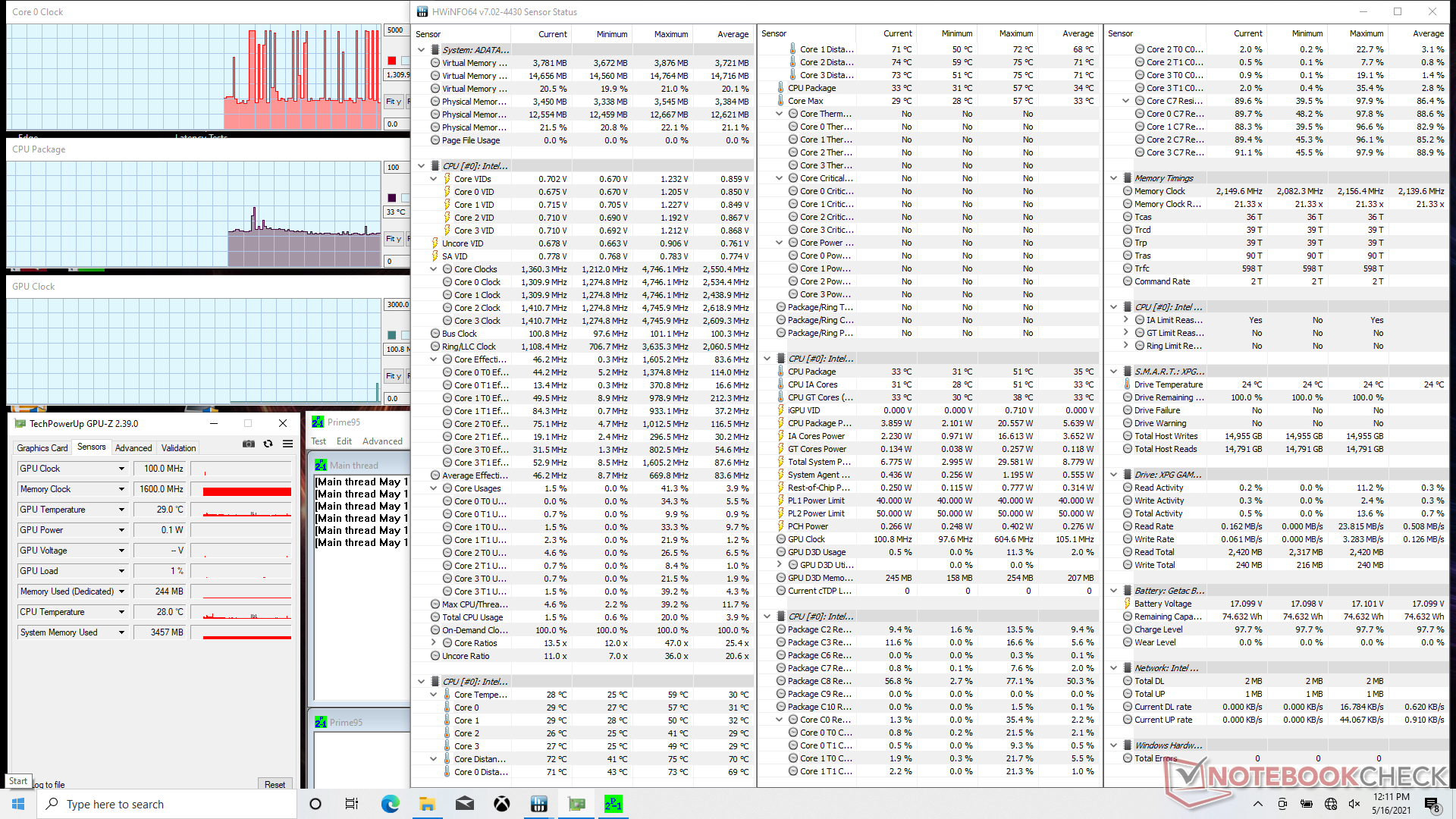Click the clock icon beside Bus Clock

click(435, 334)
